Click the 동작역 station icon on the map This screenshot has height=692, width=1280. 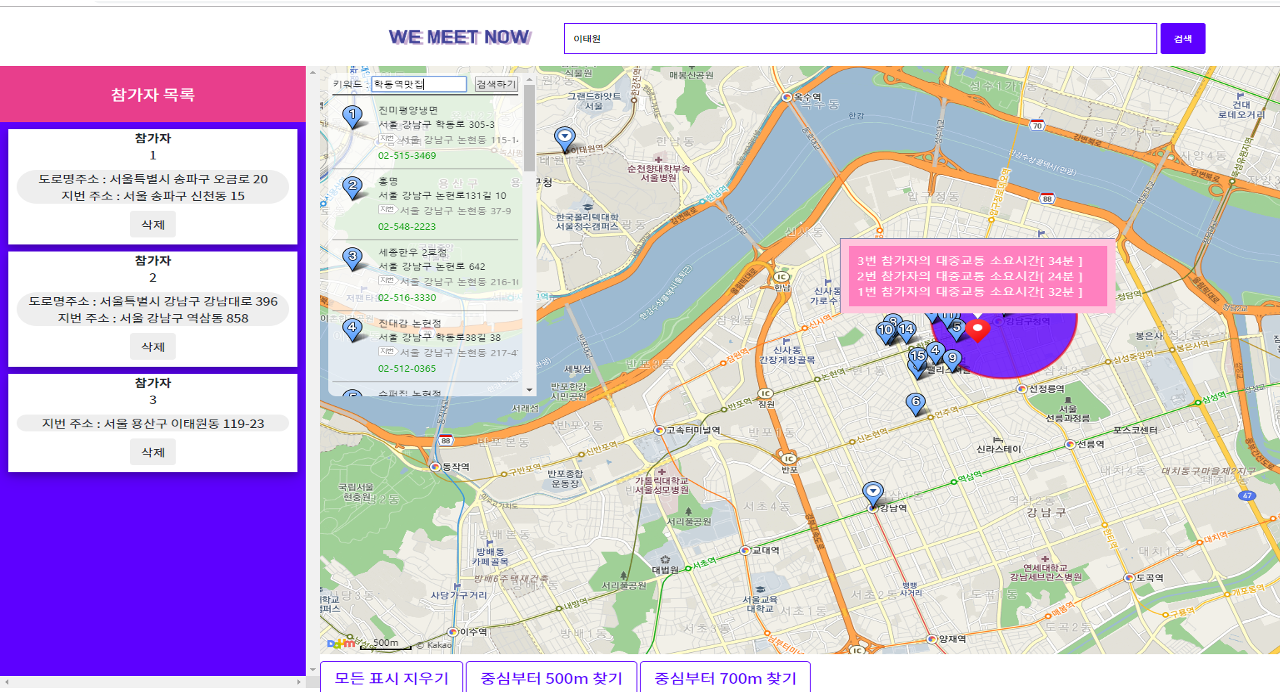tap(435, 467)
